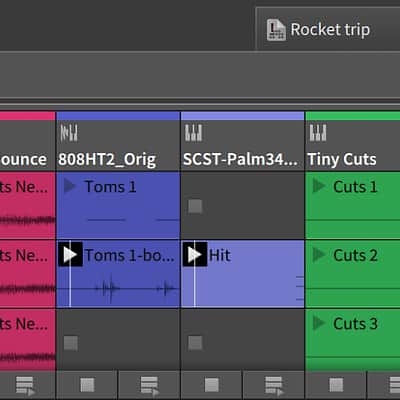The height and width of the screenshot is (400, 400).
Task: Select the Hit clip name
Action: point(220,255)
